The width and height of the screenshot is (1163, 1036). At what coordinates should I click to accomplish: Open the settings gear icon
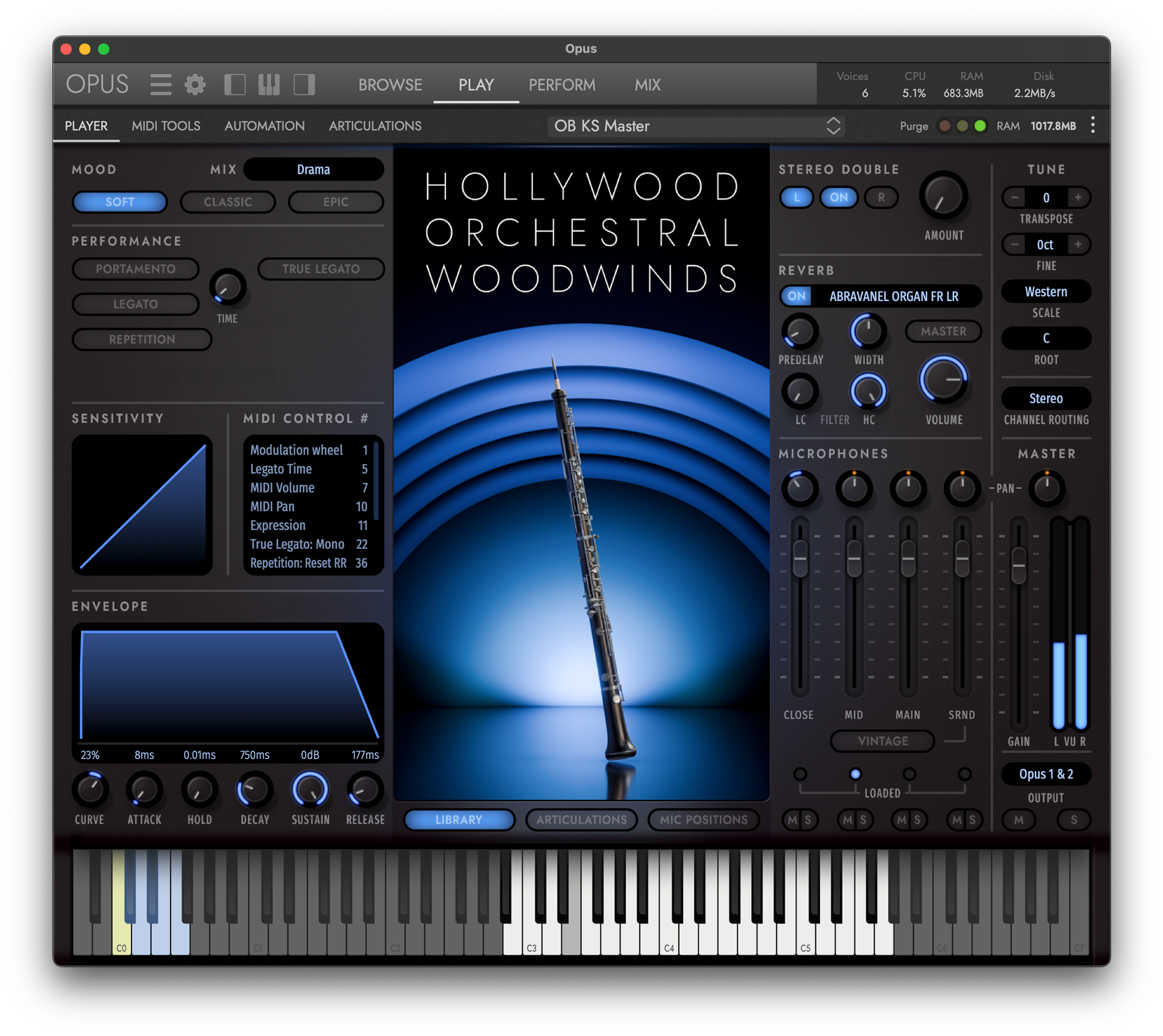[195, 83]
